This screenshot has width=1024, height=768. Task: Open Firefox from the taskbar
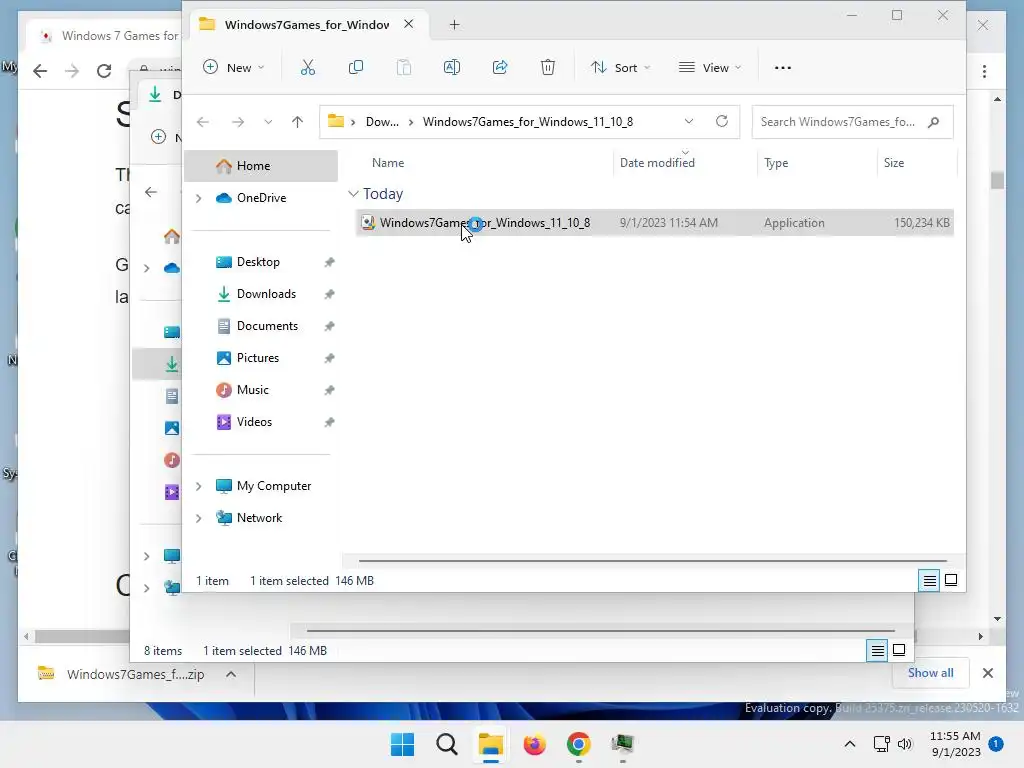(x=534, y=744)
